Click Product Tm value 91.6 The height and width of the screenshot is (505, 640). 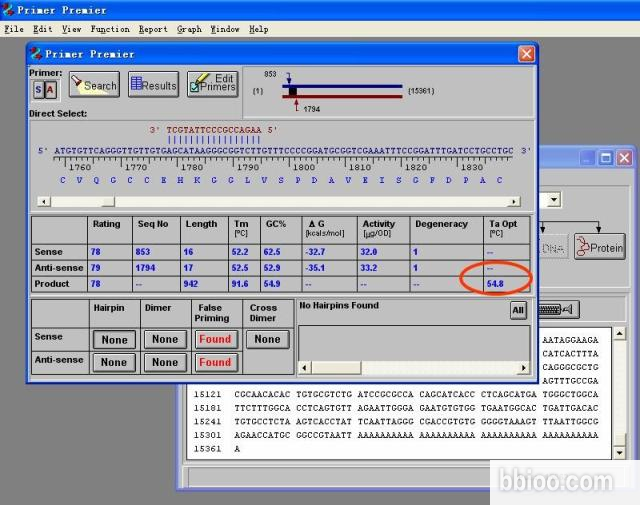[240, 284]
